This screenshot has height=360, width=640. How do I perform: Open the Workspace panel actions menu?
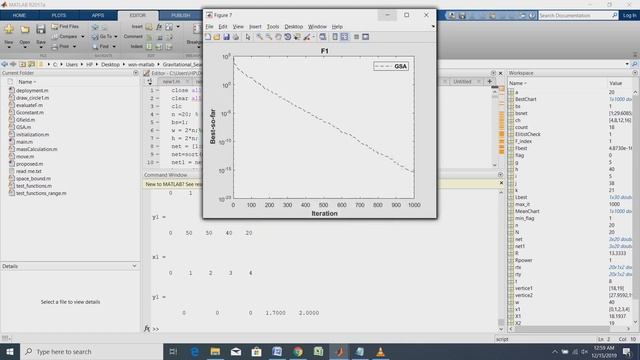tap(635, 73)
